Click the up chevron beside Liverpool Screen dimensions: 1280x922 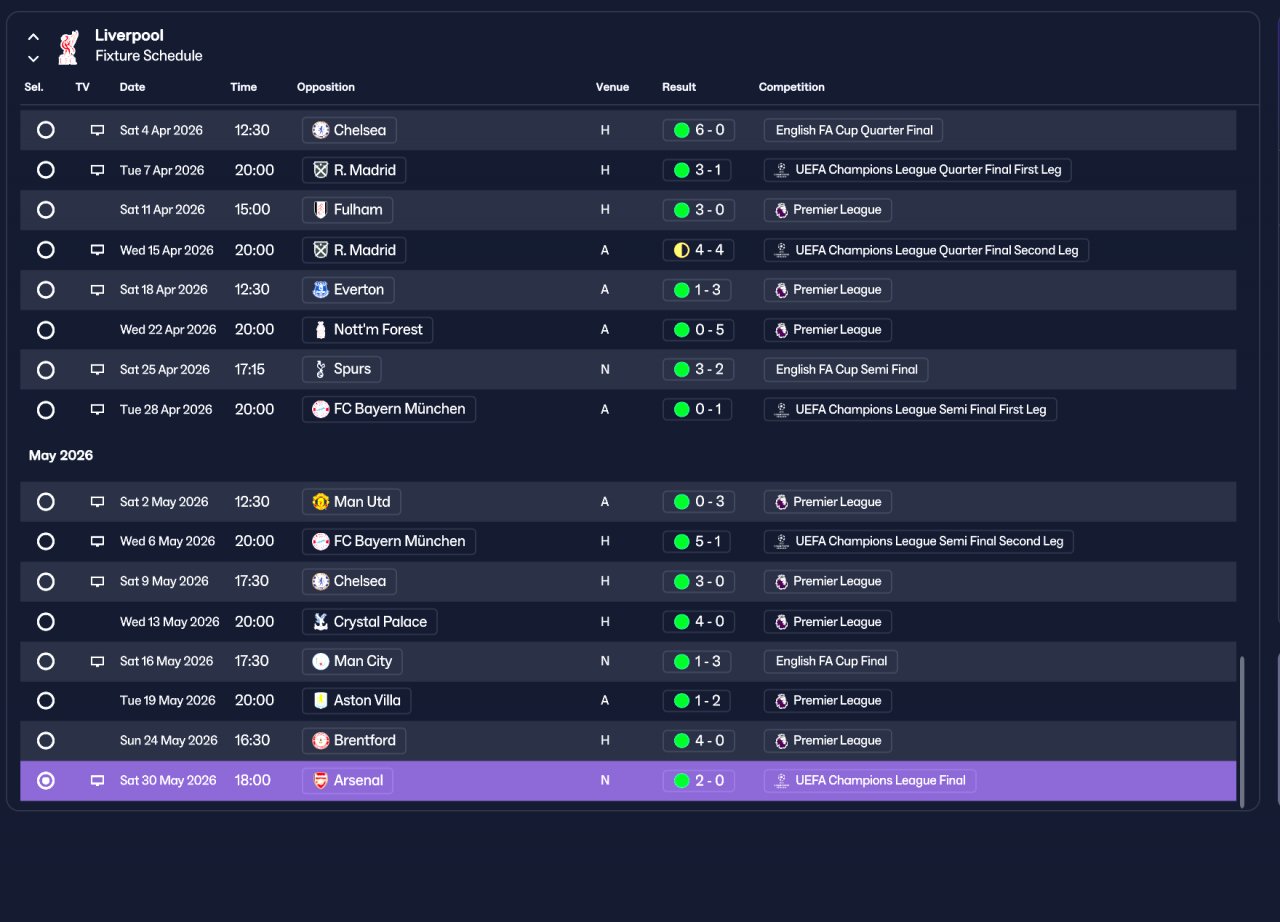coord(33,37)
